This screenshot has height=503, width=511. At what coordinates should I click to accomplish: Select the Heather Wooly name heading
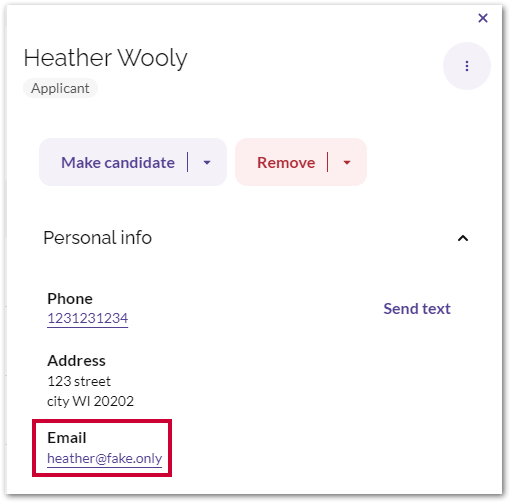[x=105, y=58]
